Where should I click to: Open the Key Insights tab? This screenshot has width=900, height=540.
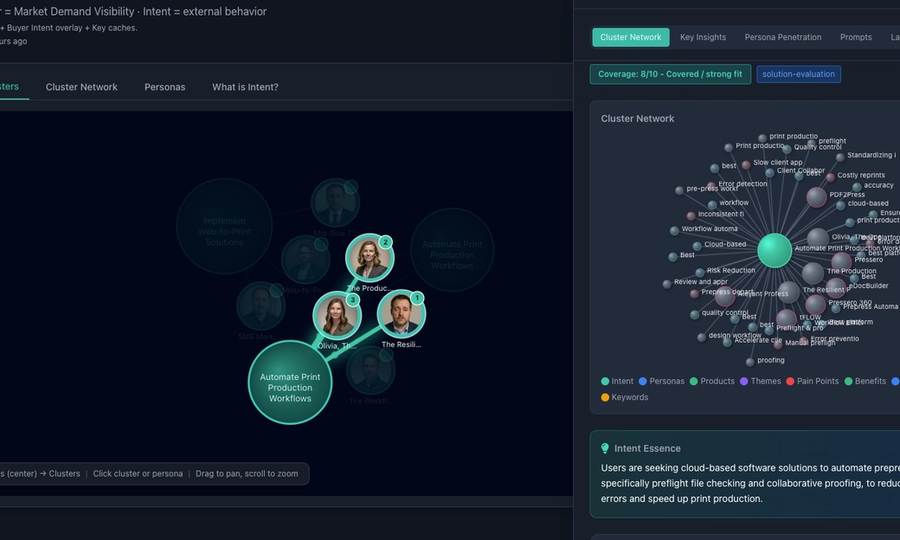click(703, 37)
